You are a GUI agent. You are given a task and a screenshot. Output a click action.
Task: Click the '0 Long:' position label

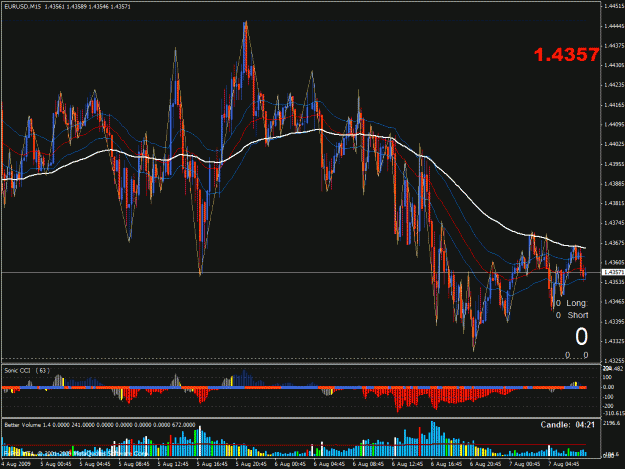tap(572, 303)
